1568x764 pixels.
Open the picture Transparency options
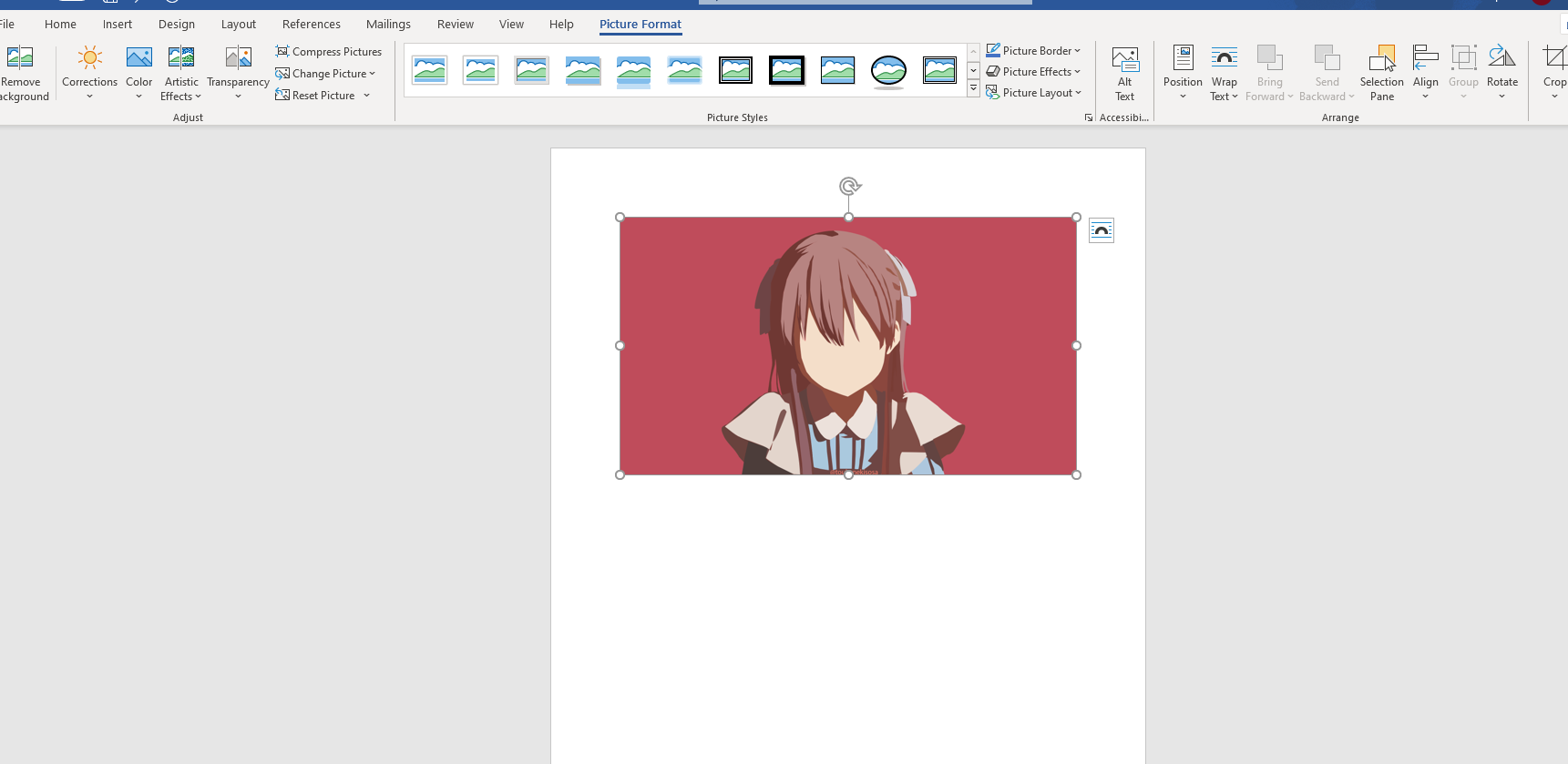click(238, 73)
